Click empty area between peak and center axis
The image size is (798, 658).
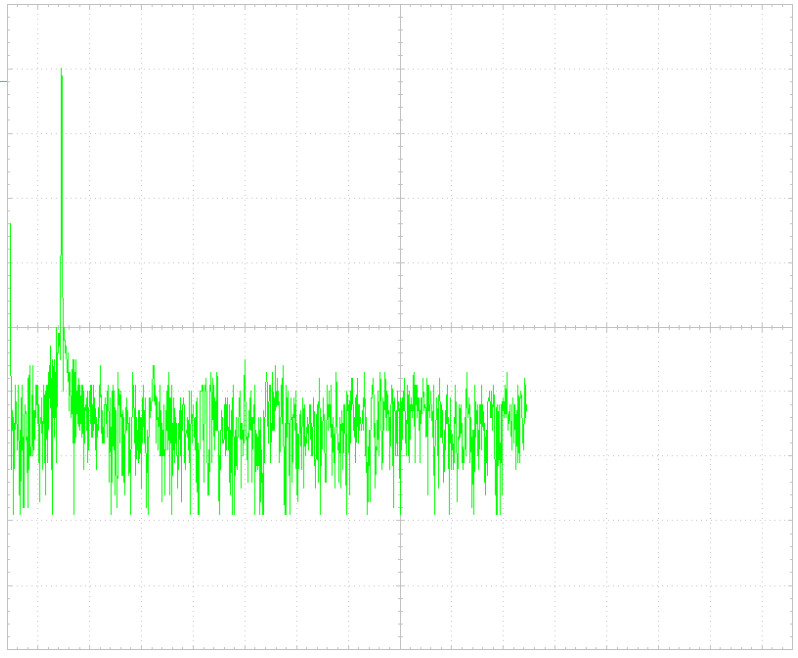click(230, 180)
